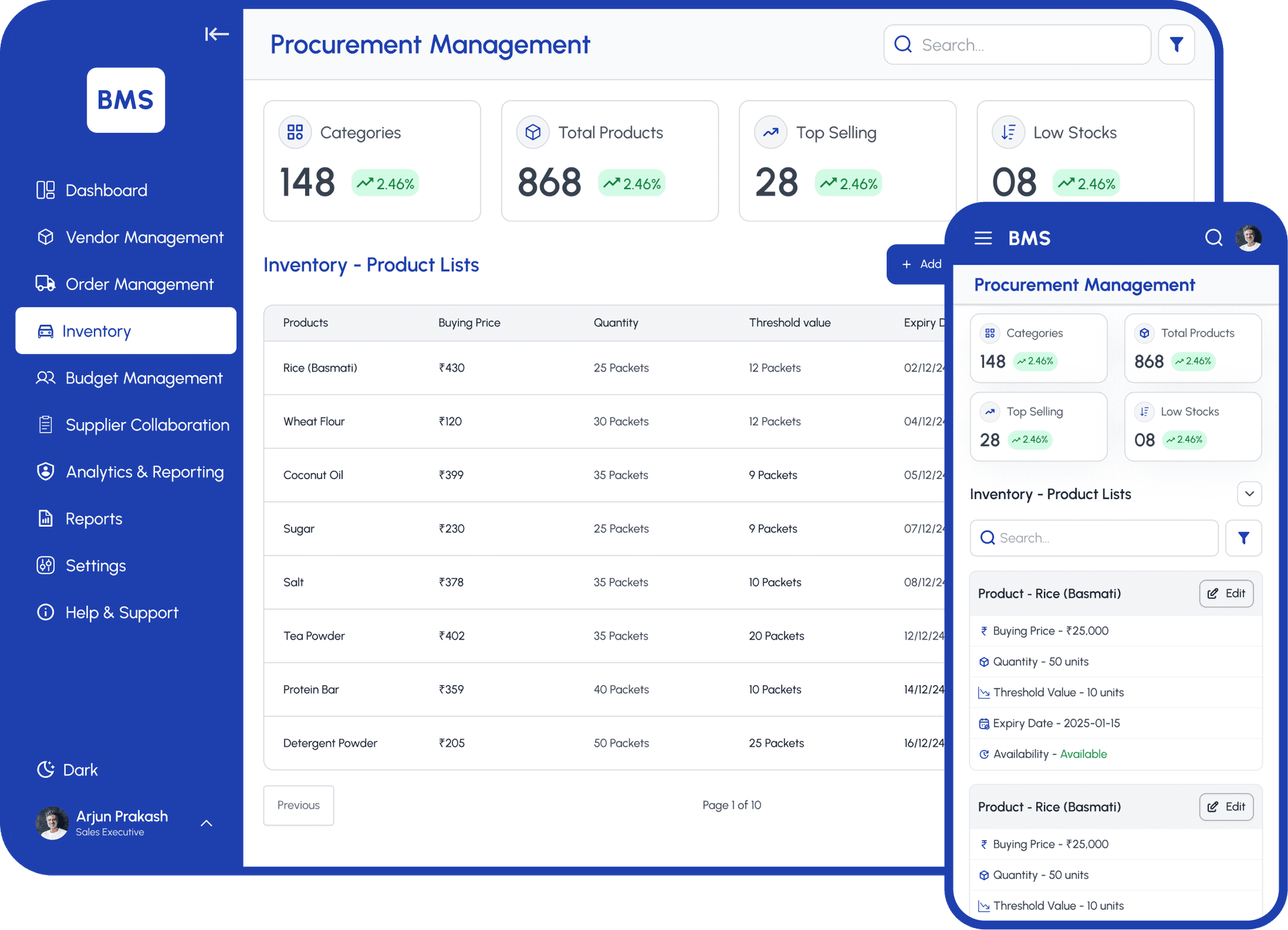Open the hamburger menu in the mobile BMS view
This screenshot has width=1288, height=930.
983,238
